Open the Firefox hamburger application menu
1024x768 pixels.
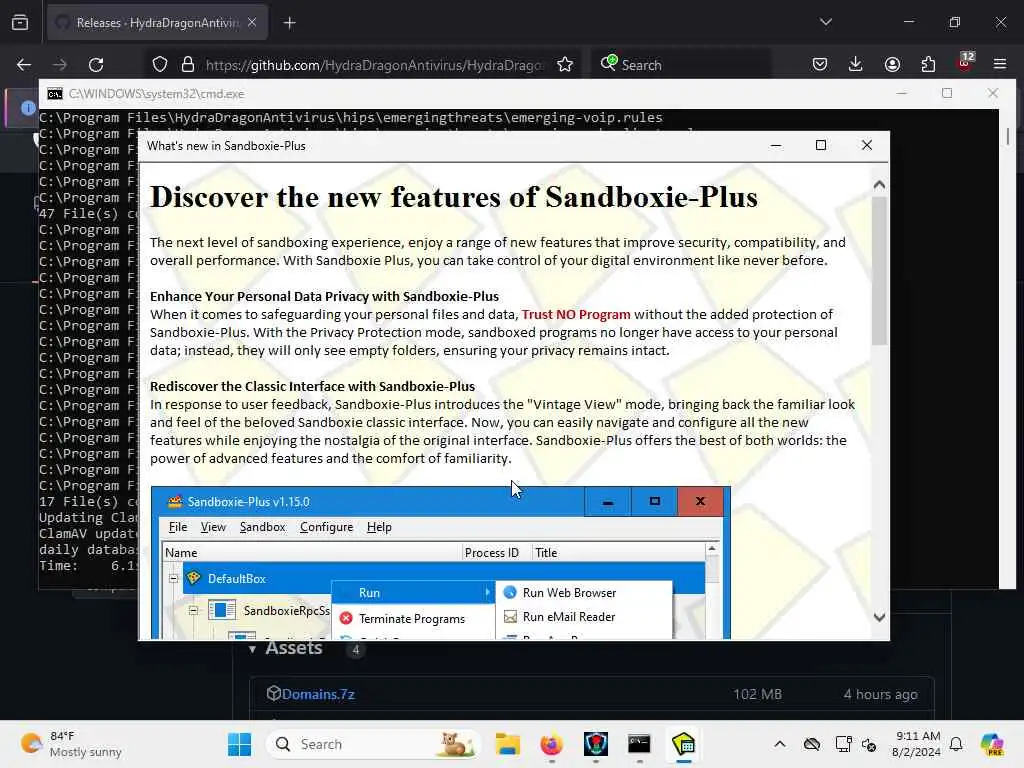click(1000, 64)
